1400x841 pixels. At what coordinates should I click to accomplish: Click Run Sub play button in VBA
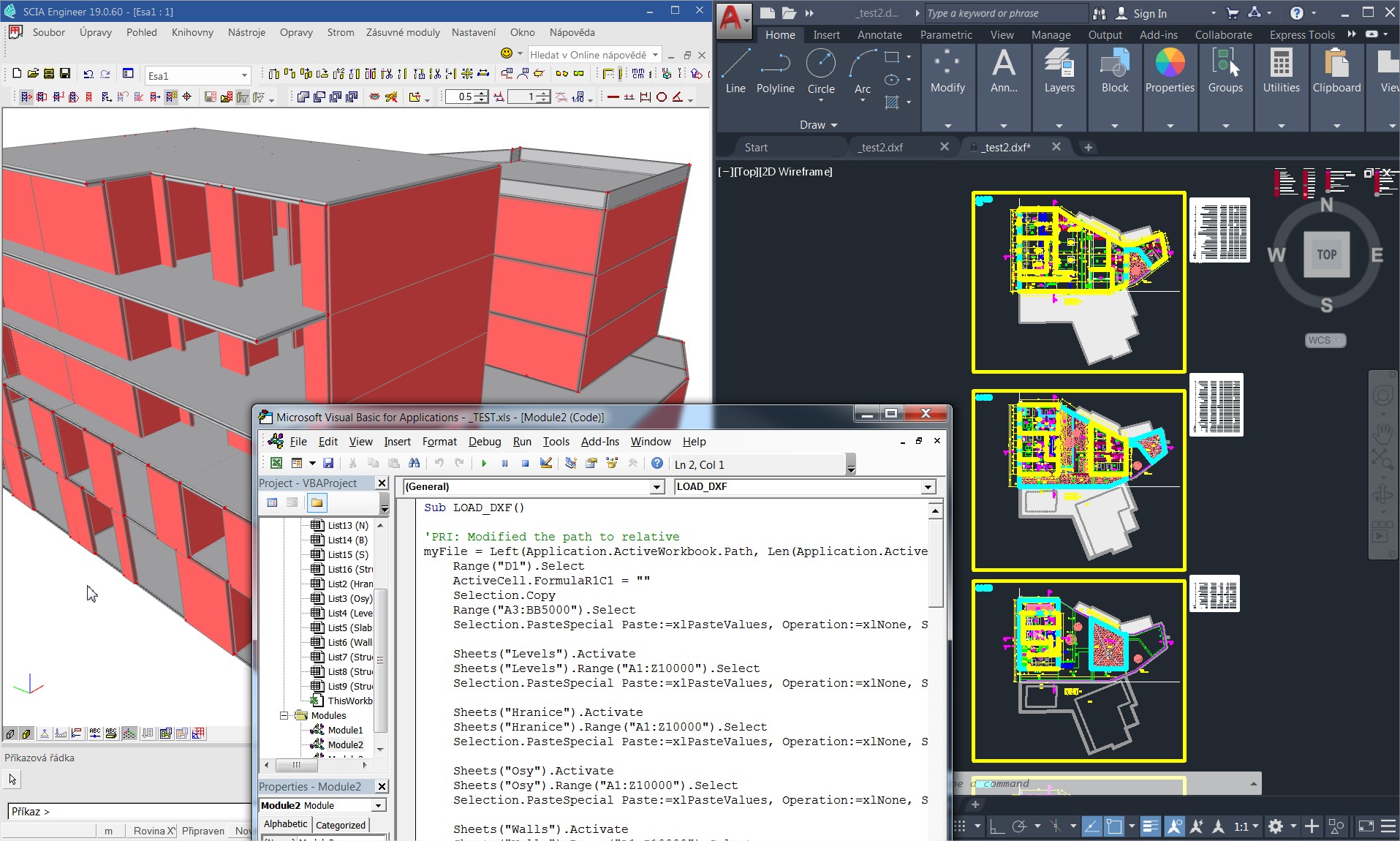coord(484,464)
